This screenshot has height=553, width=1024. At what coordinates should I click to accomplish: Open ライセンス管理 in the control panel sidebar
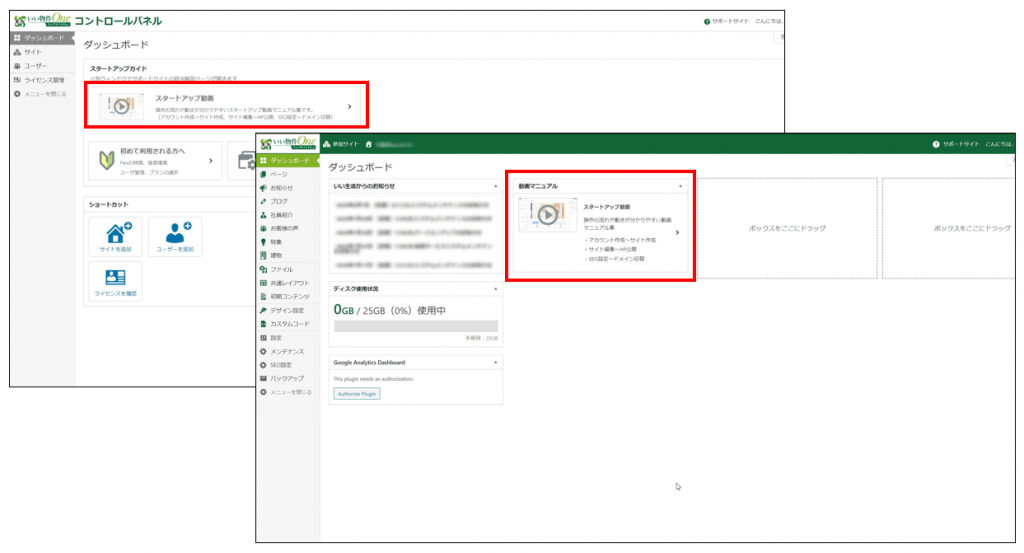[x=44, y=80]
